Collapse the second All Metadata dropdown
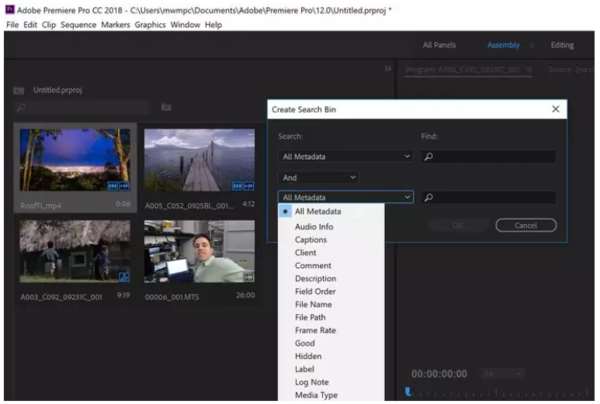 coord(346,197)
